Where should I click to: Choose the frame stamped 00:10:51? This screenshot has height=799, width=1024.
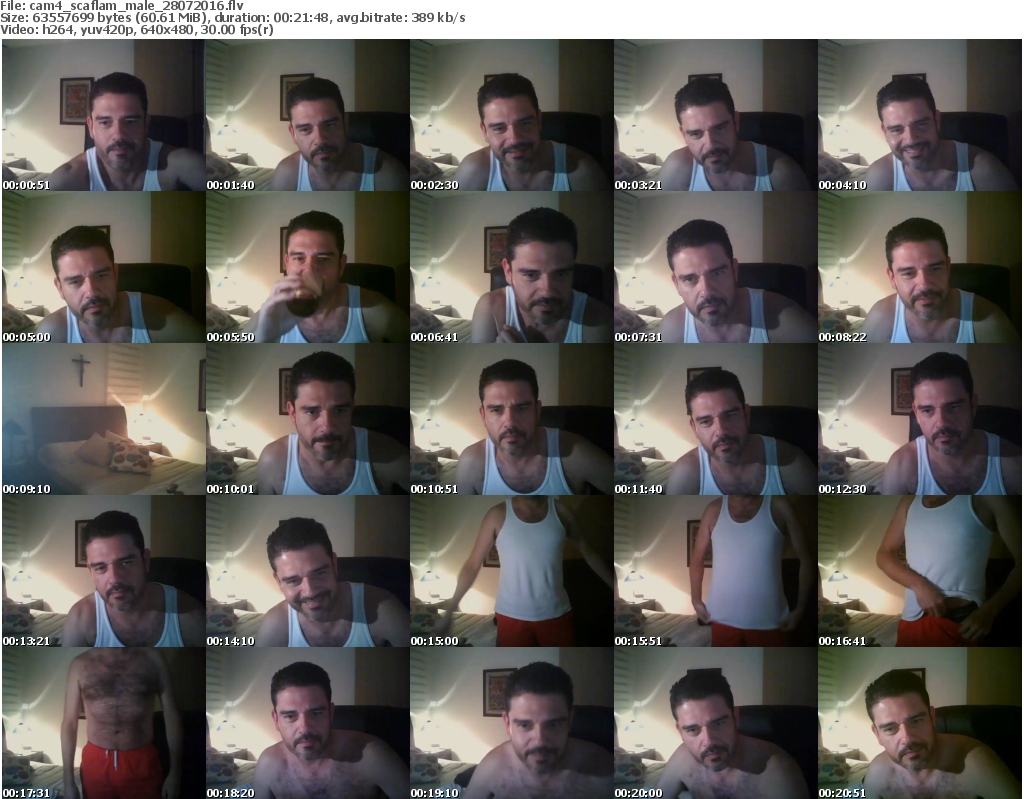pos(511,419)
